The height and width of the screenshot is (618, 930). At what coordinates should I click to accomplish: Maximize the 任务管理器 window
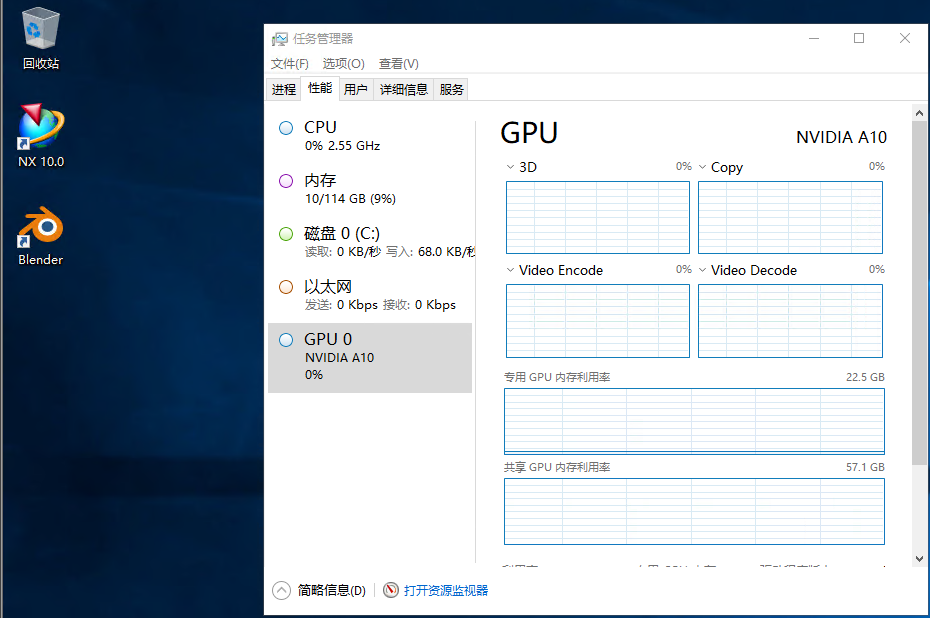(859, 39)
